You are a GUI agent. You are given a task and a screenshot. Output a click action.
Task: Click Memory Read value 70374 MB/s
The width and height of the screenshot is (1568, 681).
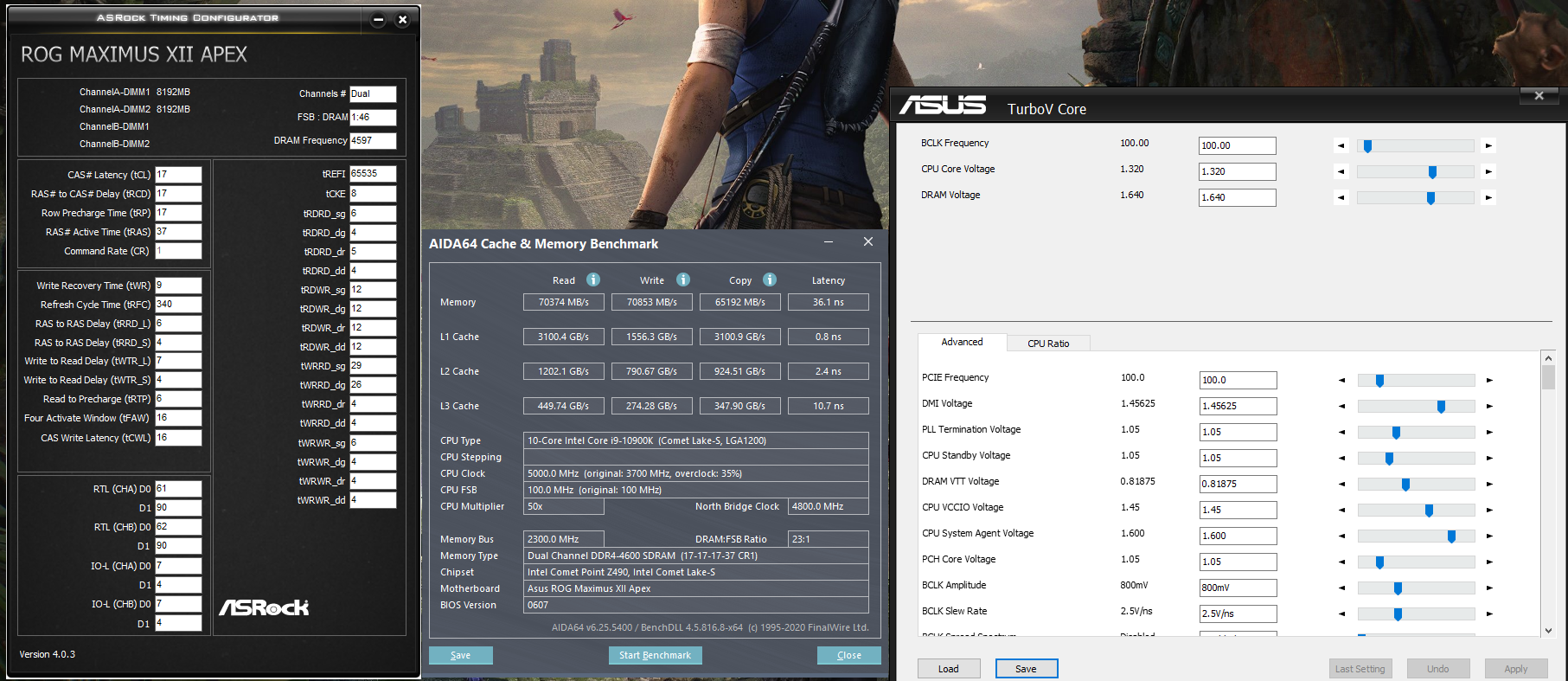coord(564,302)
